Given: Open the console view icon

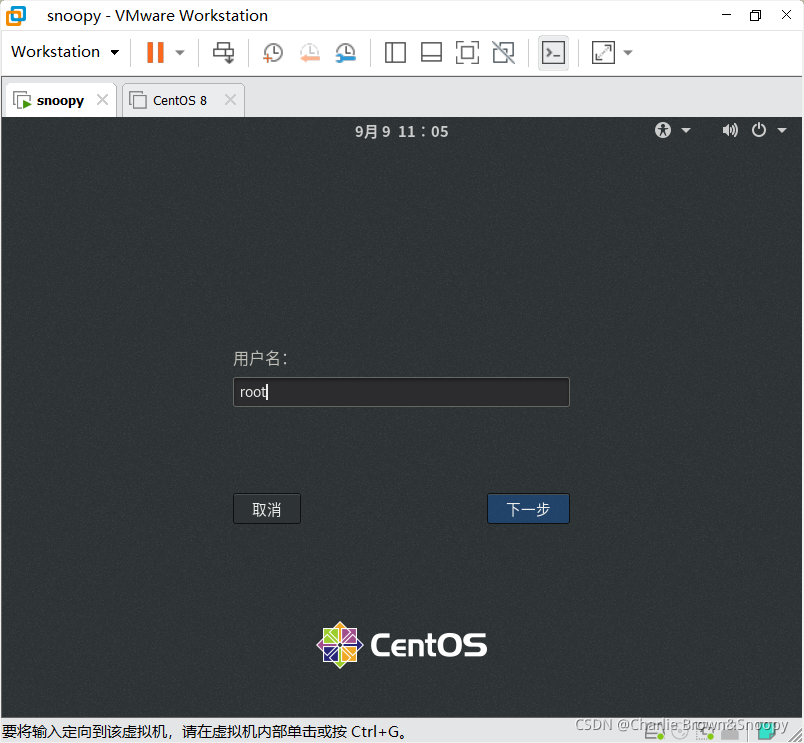Looking at the screenshot, I should point(553,53).
